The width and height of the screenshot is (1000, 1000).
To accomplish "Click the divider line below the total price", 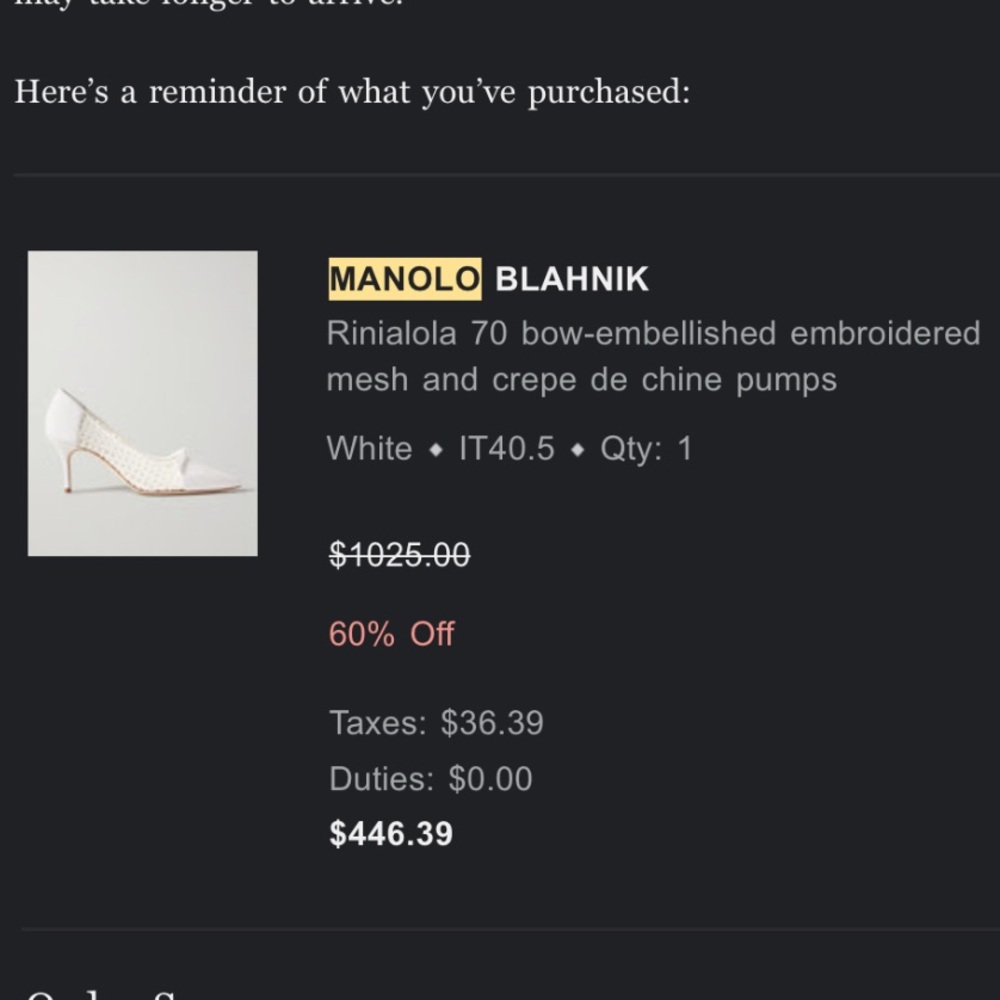I will pyautogui.click(x=510, y=930).
